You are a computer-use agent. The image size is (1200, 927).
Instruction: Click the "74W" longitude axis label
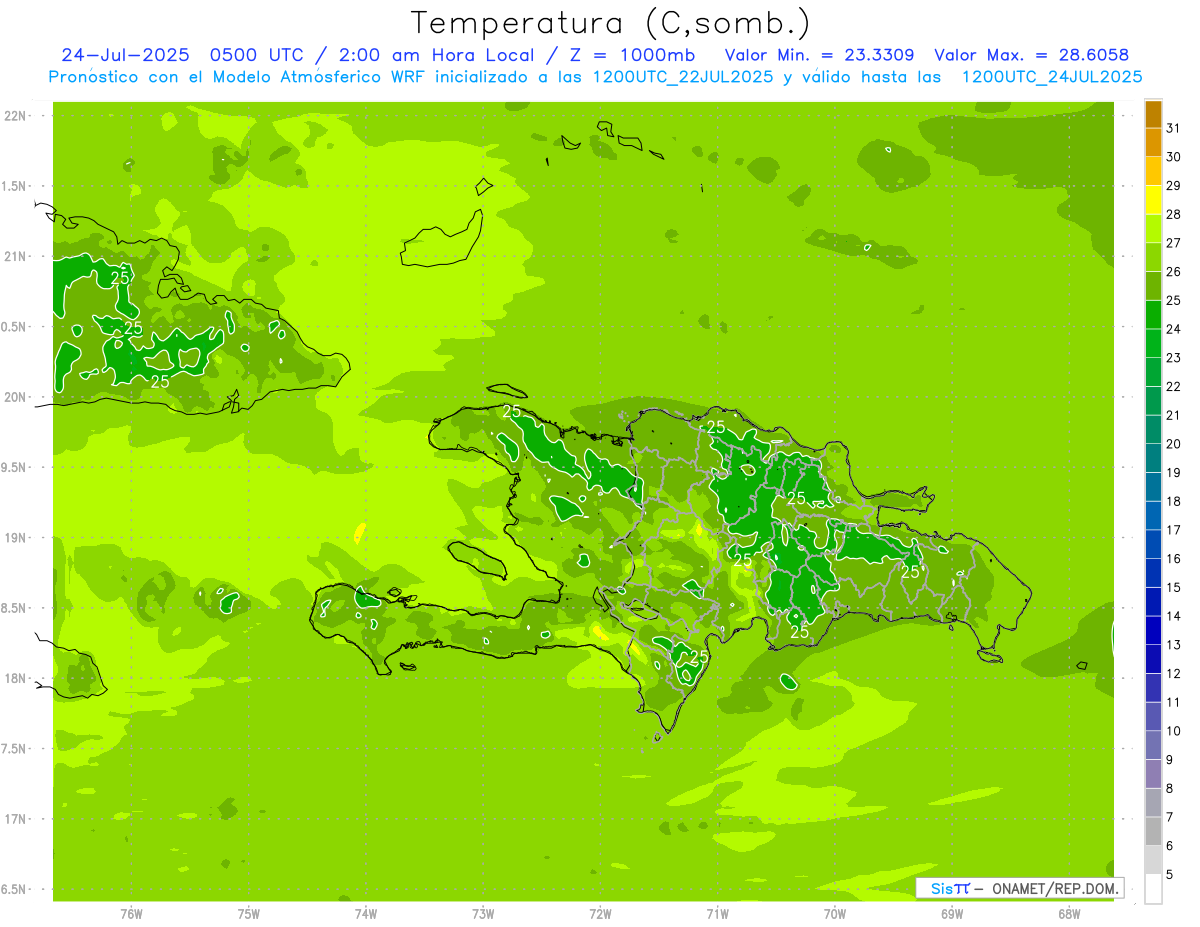pyautogui.click(x=365, y=914)
